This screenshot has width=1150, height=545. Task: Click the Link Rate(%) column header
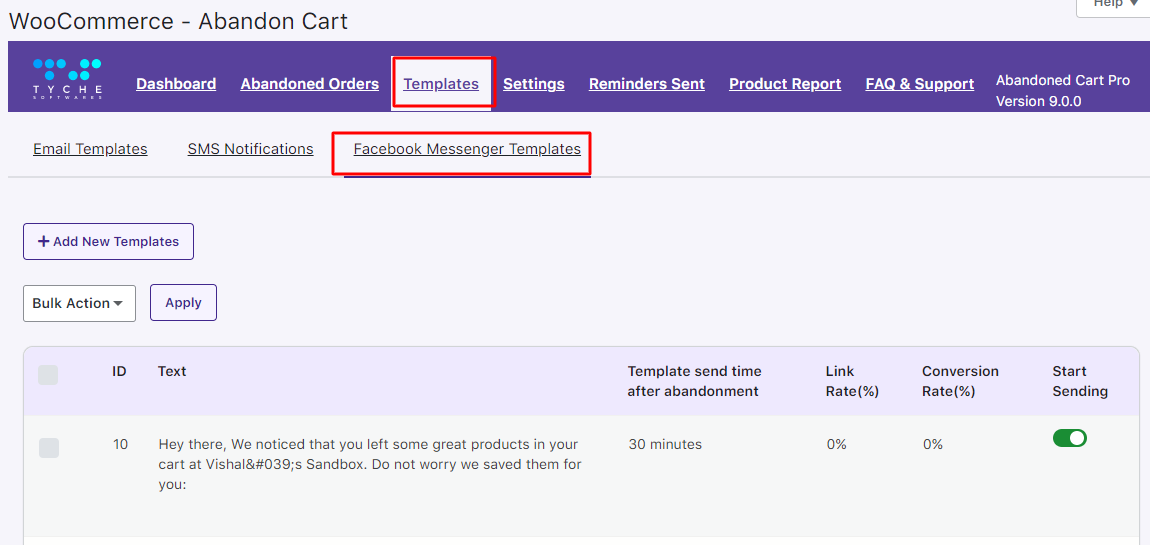pos(852,381)
